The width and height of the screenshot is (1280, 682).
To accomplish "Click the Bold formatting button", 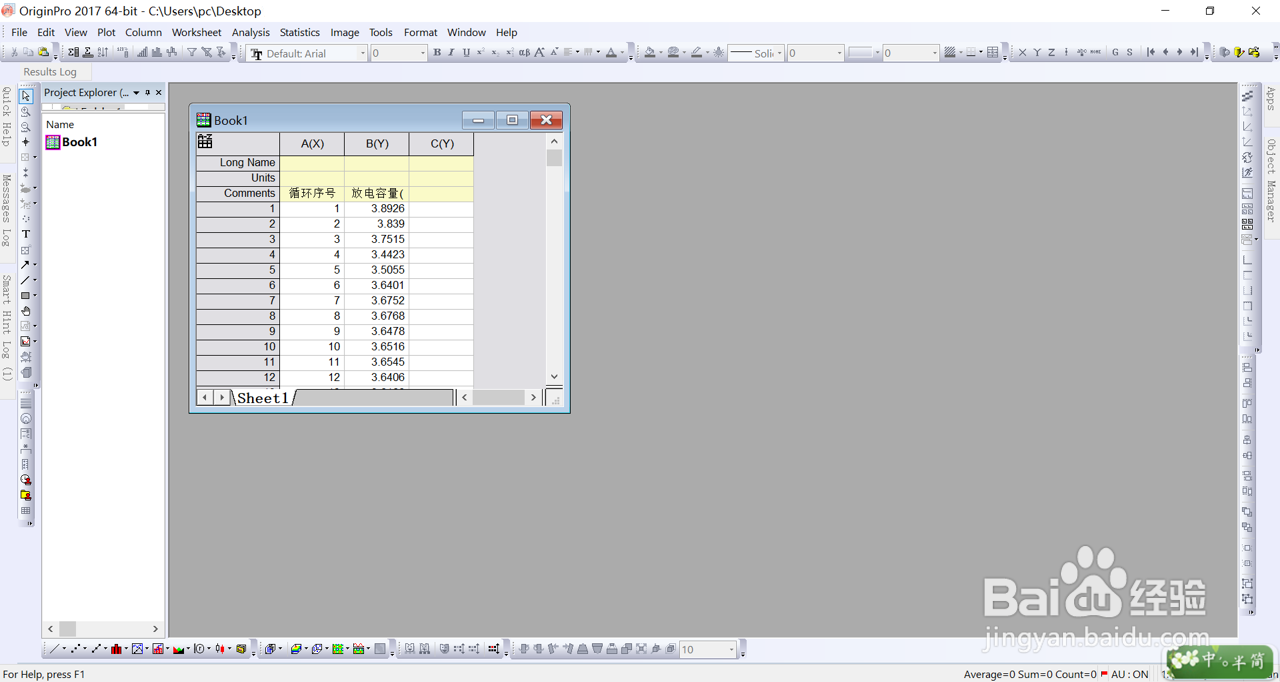I will click(437, 53).
